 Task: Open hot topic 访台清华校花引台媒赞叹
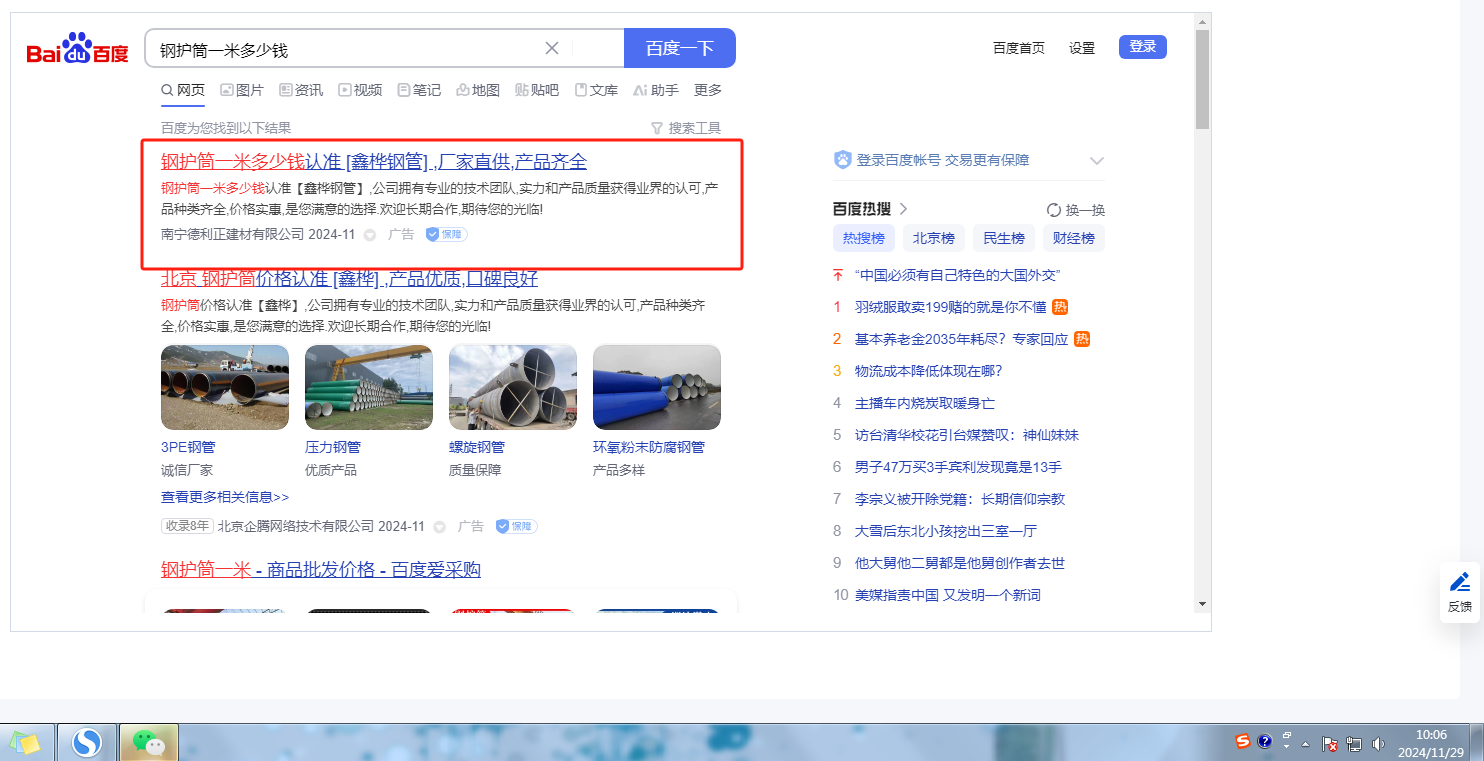[x=967, y=435]
